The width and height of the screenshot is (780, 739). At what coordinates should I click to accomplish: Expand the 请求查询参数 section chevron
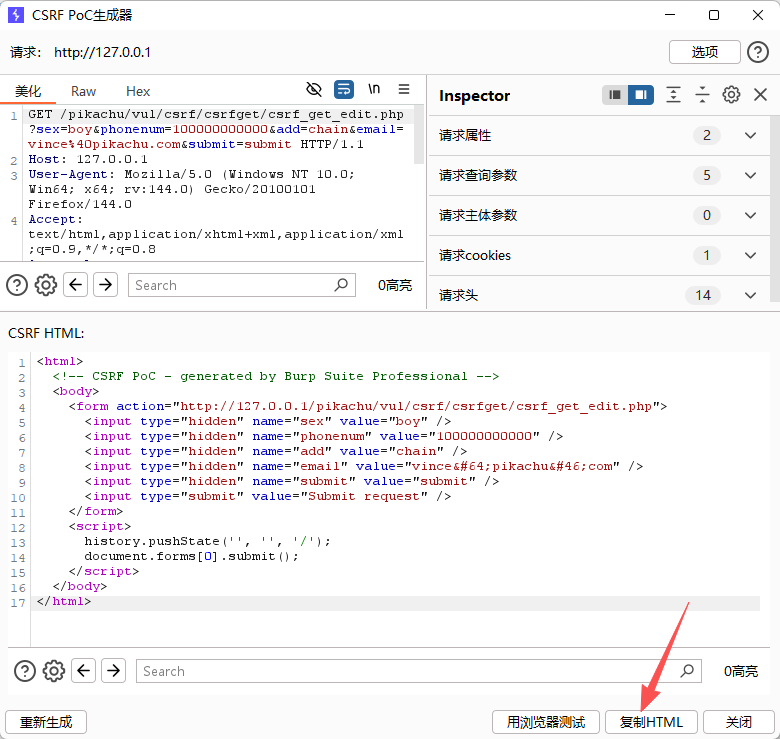click(750, 176)
